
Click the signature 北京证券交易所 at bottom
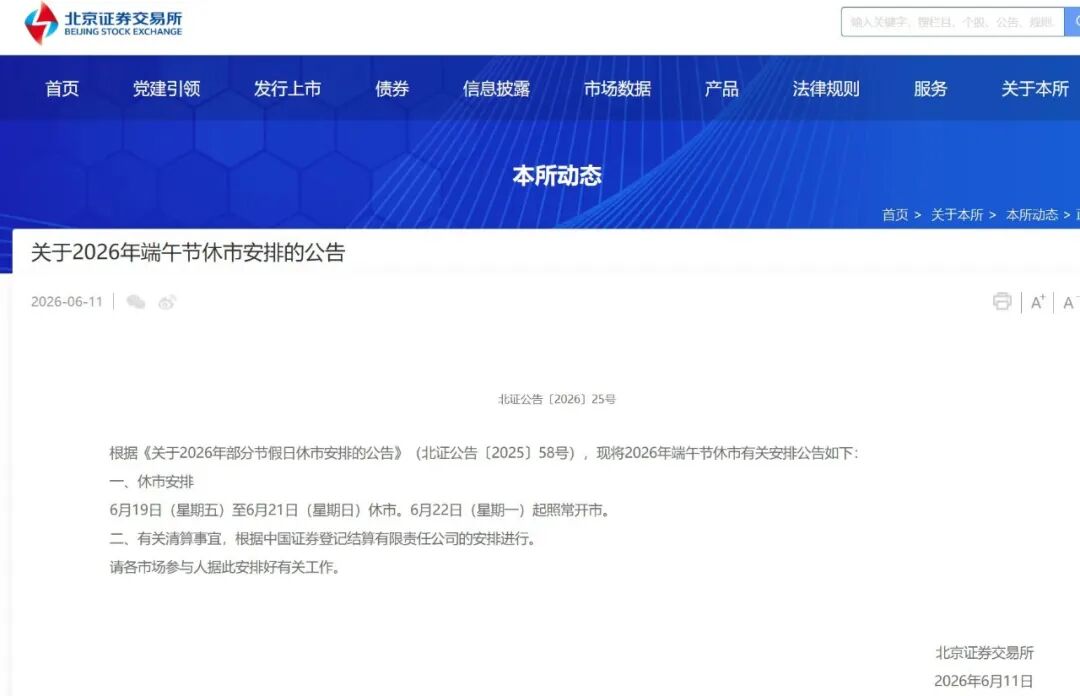tap(984, 653)
